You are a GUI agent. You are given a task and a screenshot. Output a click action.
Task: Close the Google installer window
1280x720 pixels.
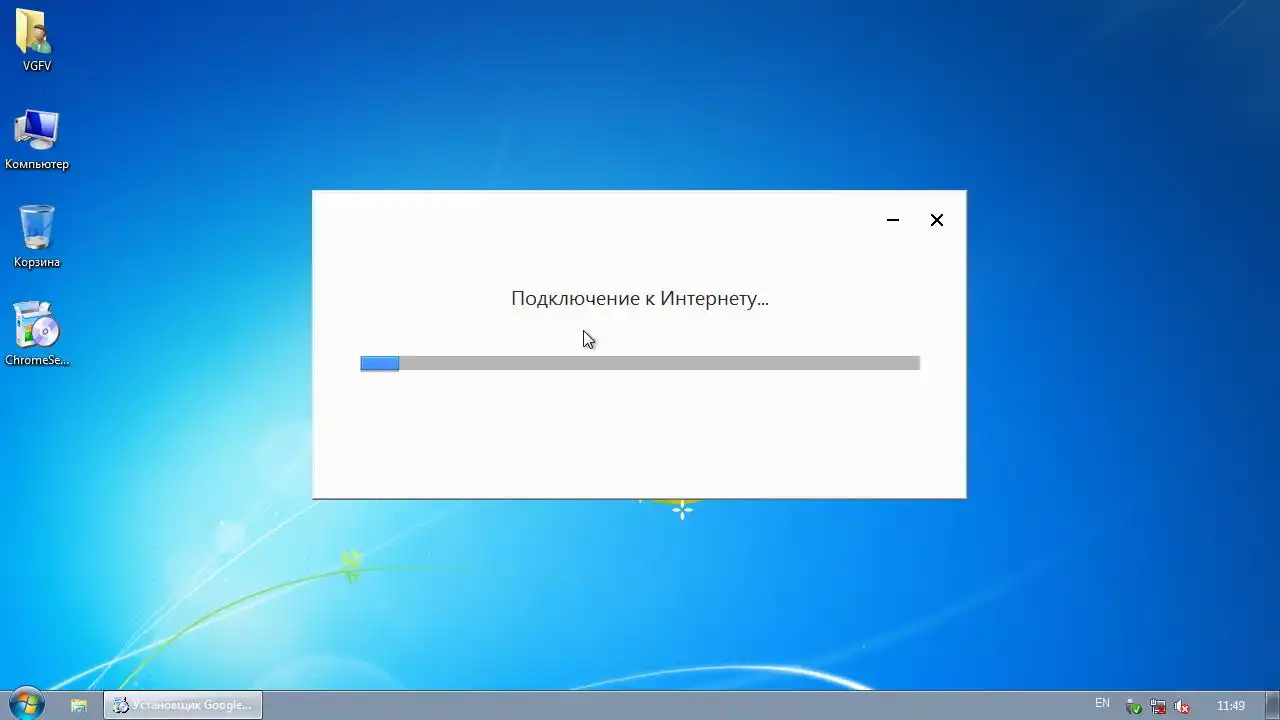(x=937, y=220)
